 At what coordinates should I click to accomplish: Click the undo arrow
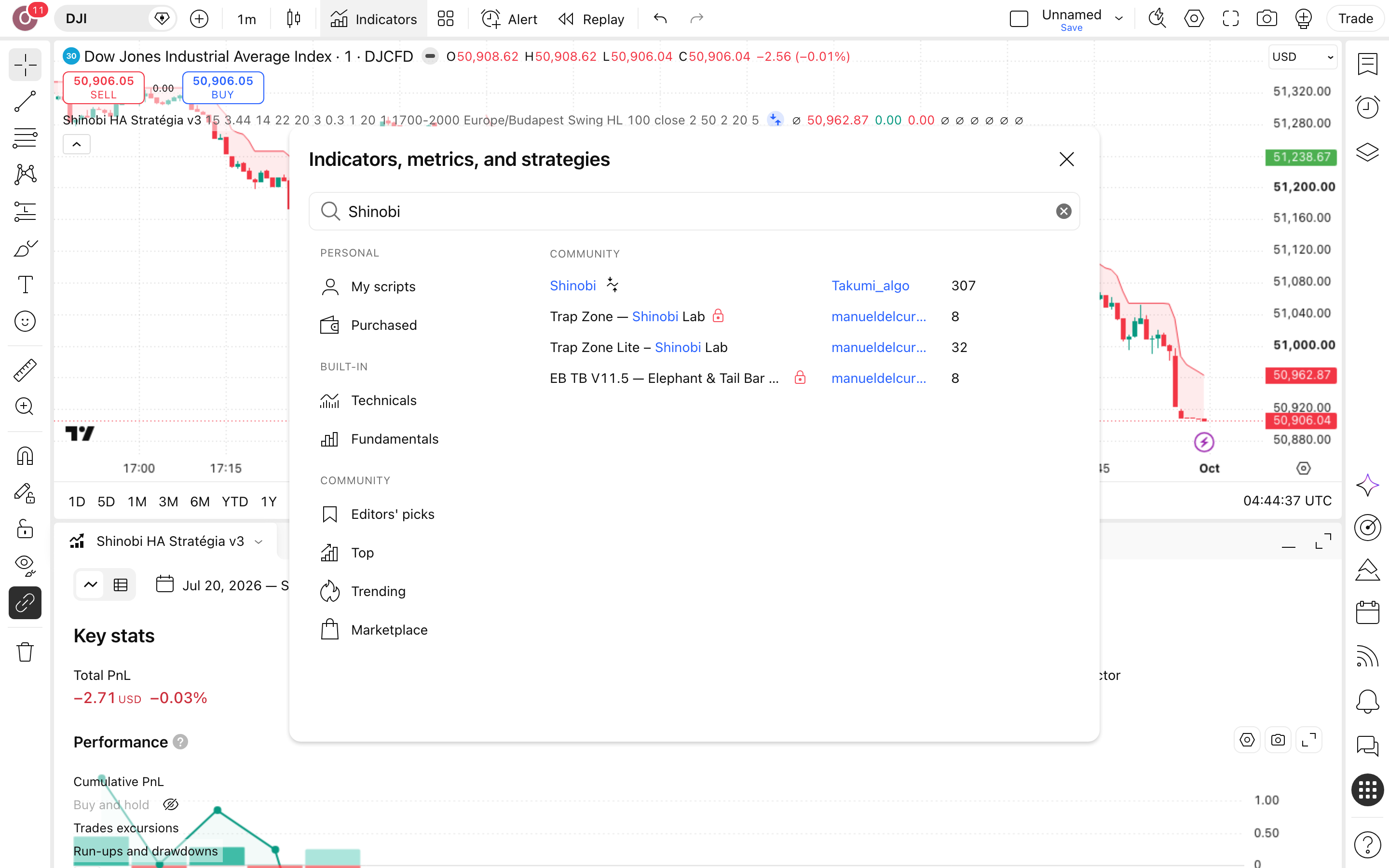(660, 19)
